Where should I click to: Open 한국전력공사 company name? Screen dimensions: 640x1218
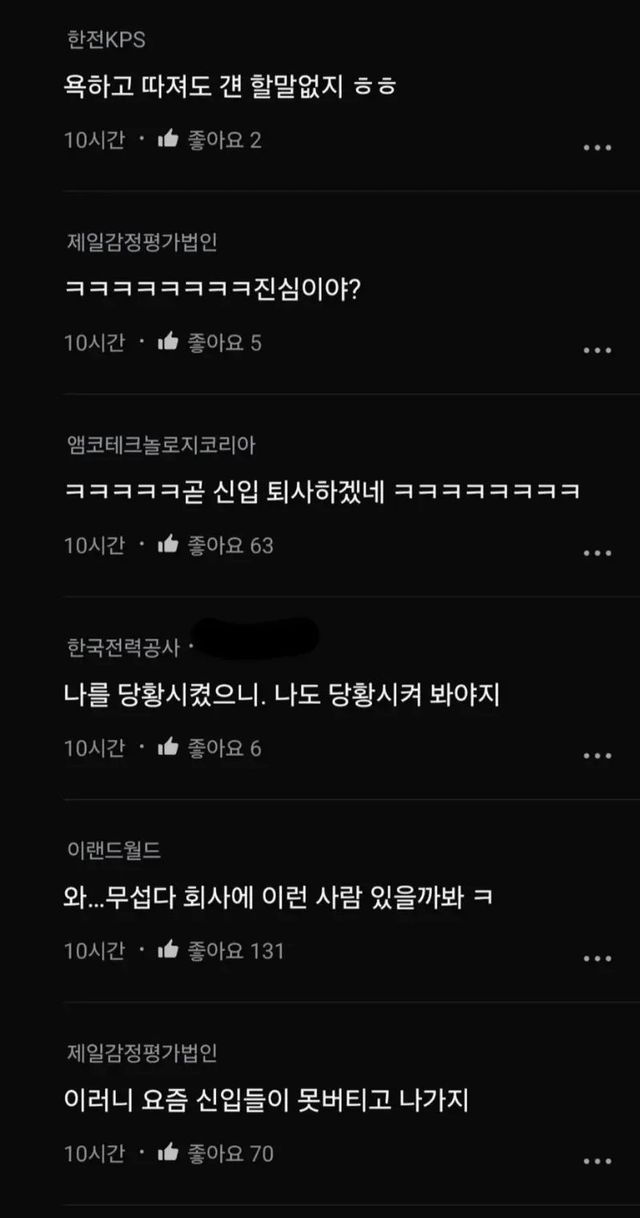tap(122, 647)
